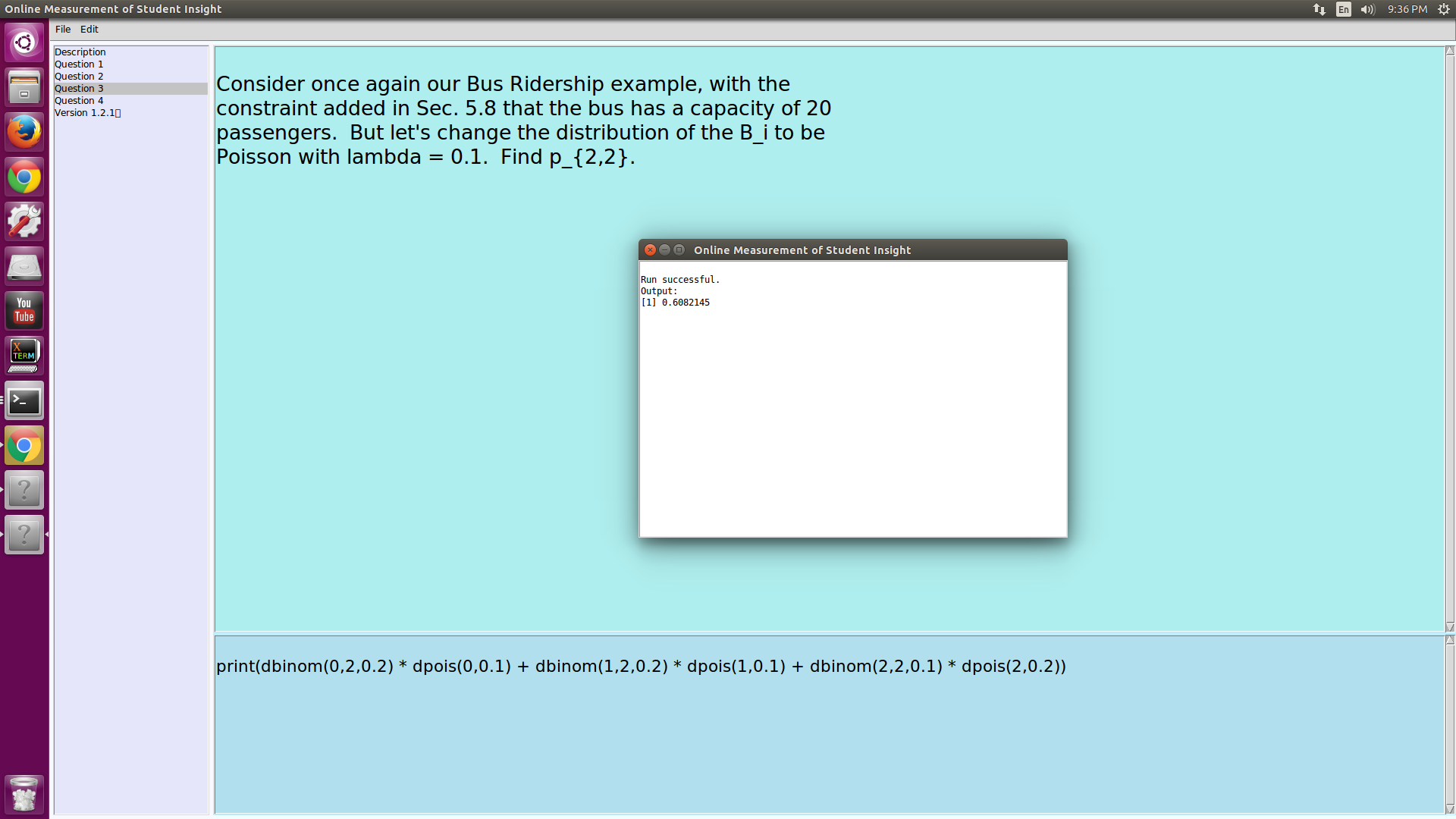Click the question pane scrollbar up arrow
Image resolution: width=1456 pixels, height=819 pixels.
[1450, 51]
